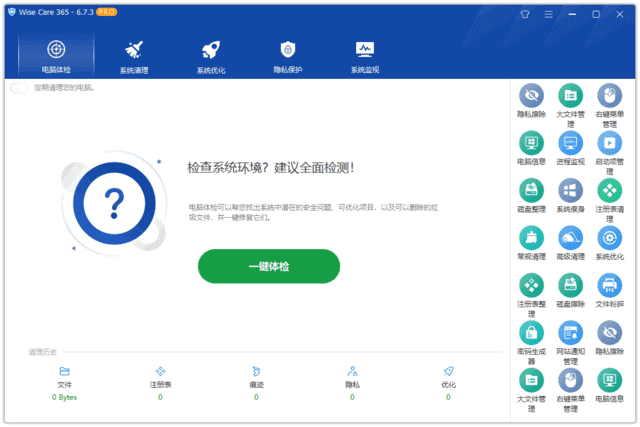Launch the 文件粉碎 file shredder tool
640x427 pixels.
(x=610, y=285)
